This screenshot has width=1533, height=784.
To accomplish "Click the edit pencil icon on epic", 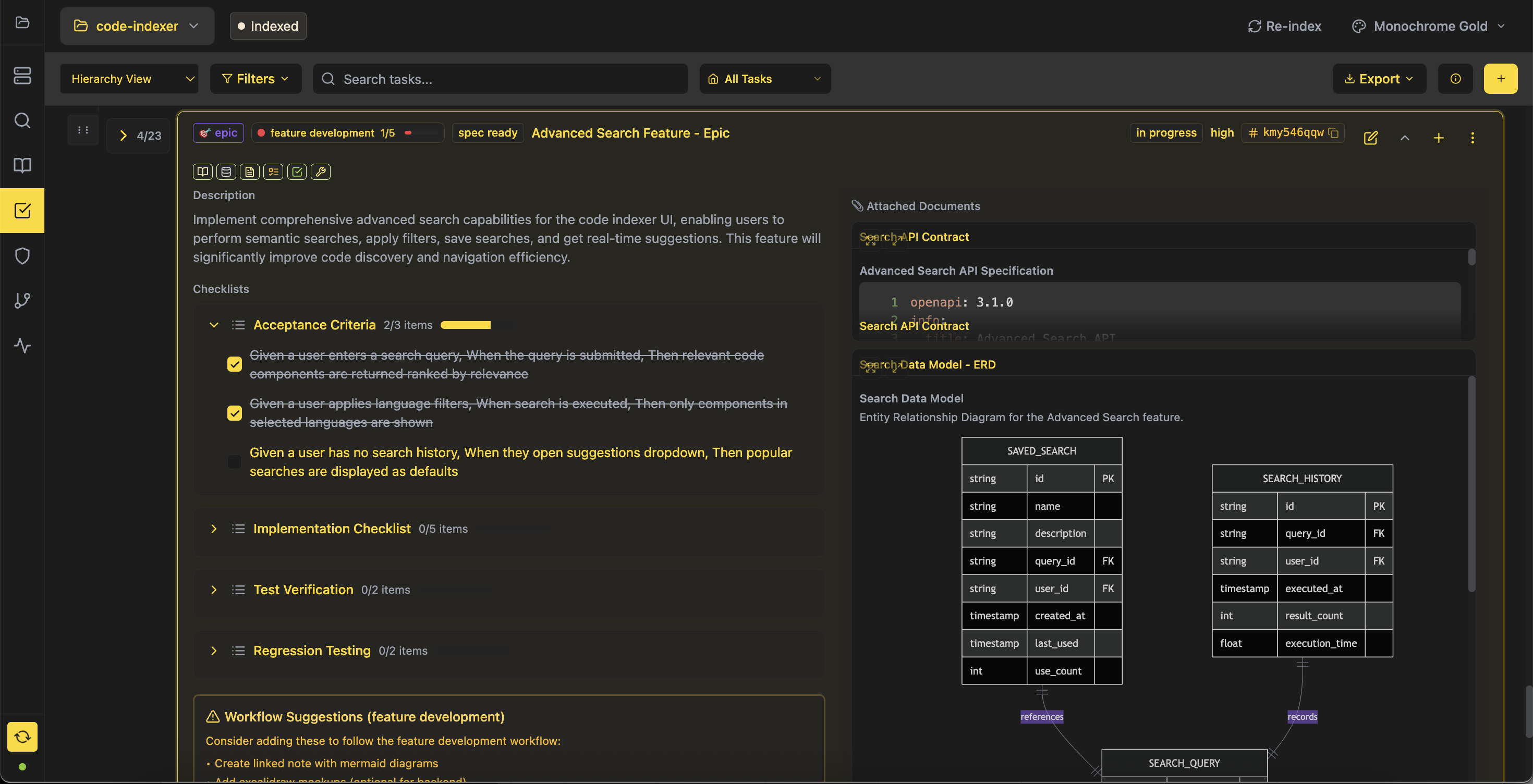I will click(1370, 138).
